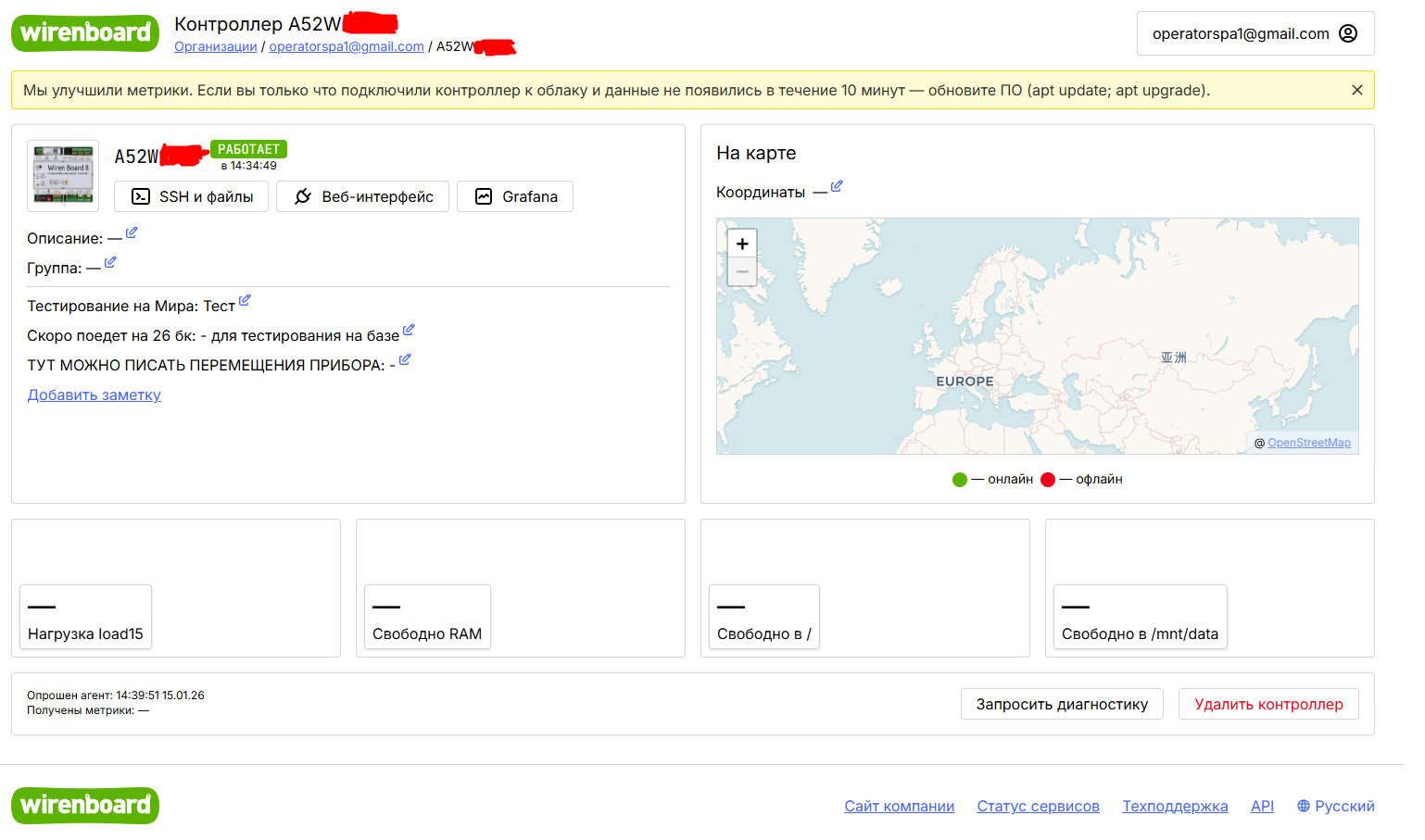The image size is (1425, 840).
Task: Open the operatorspa1@gmail.com account menu
Action: 1255,34
